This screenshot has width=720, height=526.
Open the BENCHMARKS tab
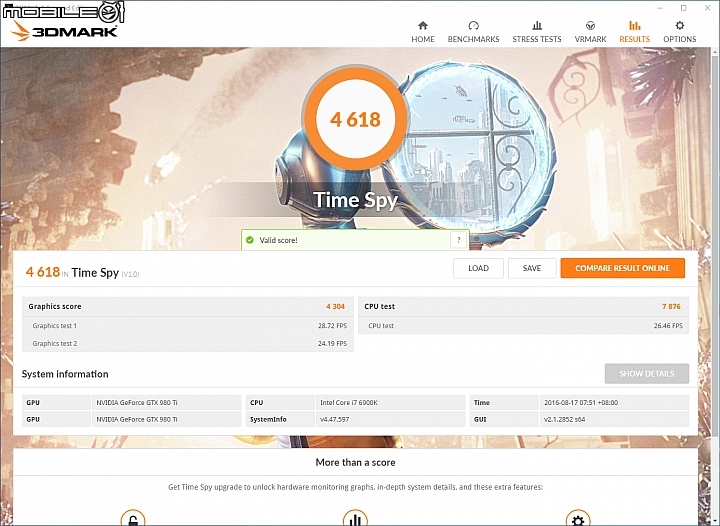coord(473,32)
